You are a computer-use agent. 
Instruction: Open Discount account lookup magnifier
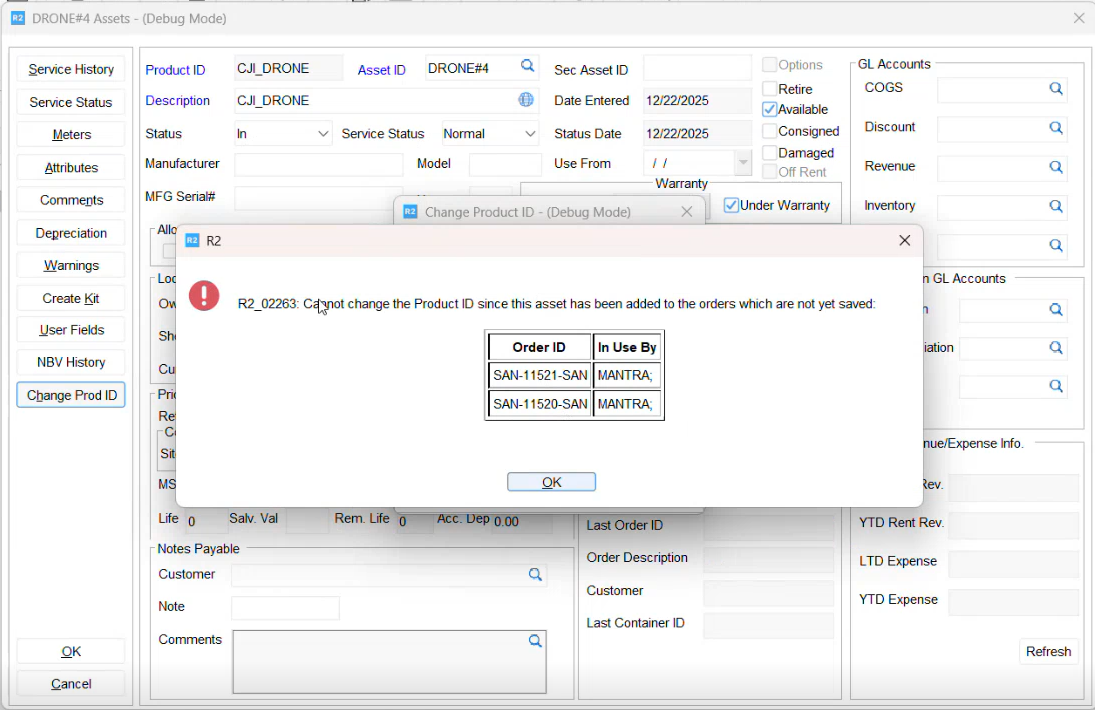coord(1055,128)
